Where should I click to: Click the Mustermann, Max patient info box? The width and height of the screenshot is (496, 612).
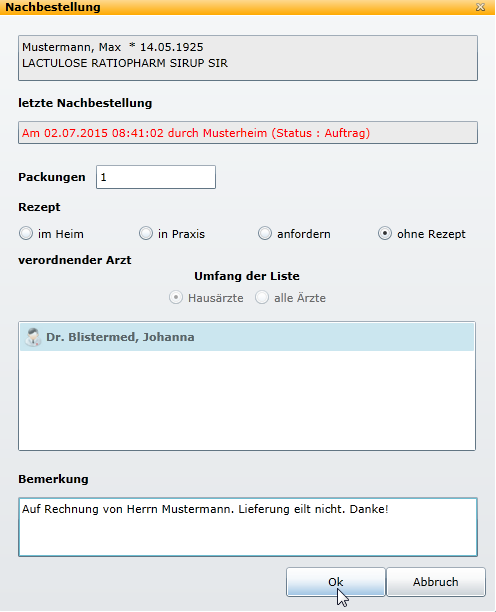248,58
